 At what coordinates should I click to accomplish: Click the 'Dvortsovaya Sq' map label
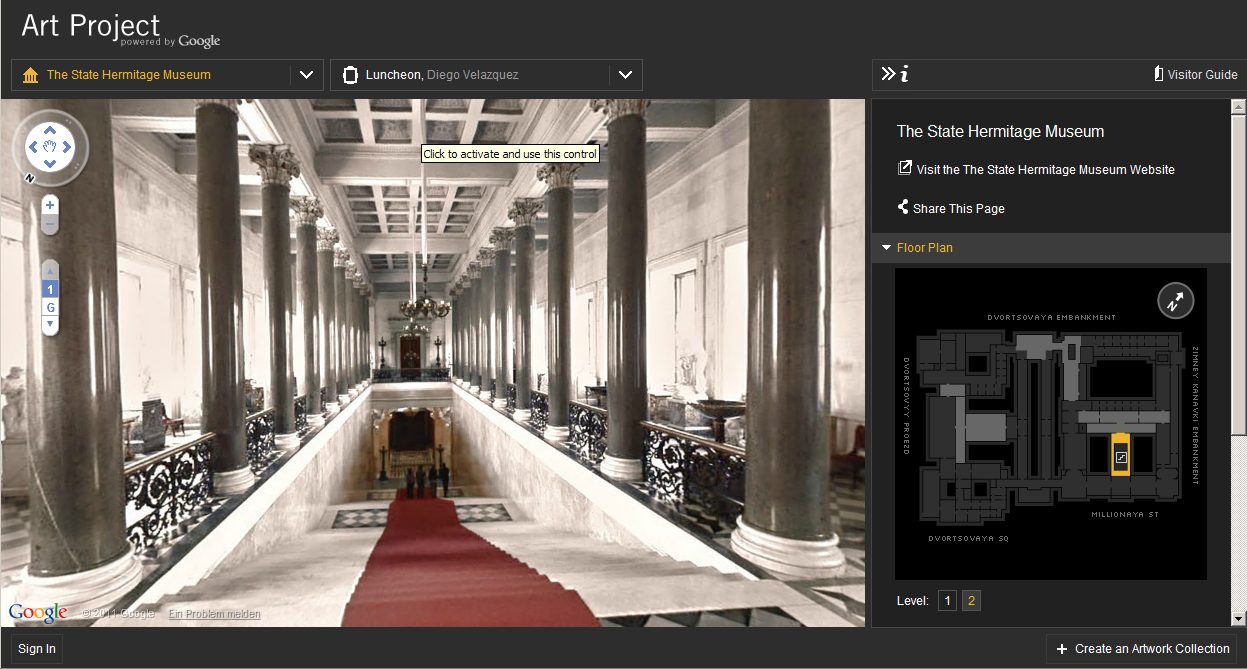968,538
